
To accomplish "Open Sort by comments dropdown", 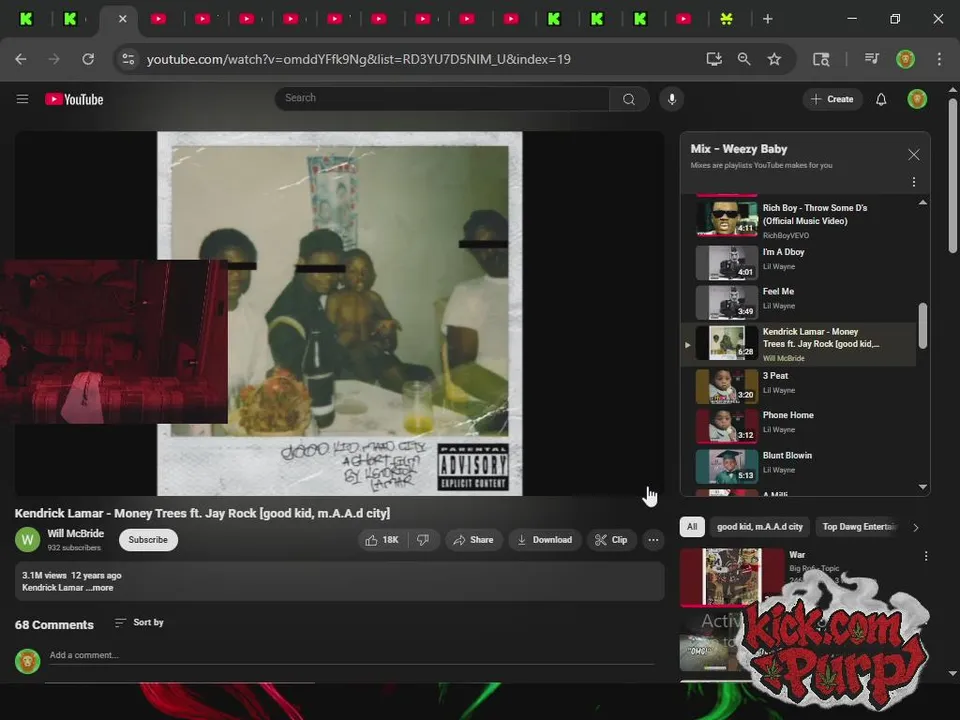I will point(139,623).
